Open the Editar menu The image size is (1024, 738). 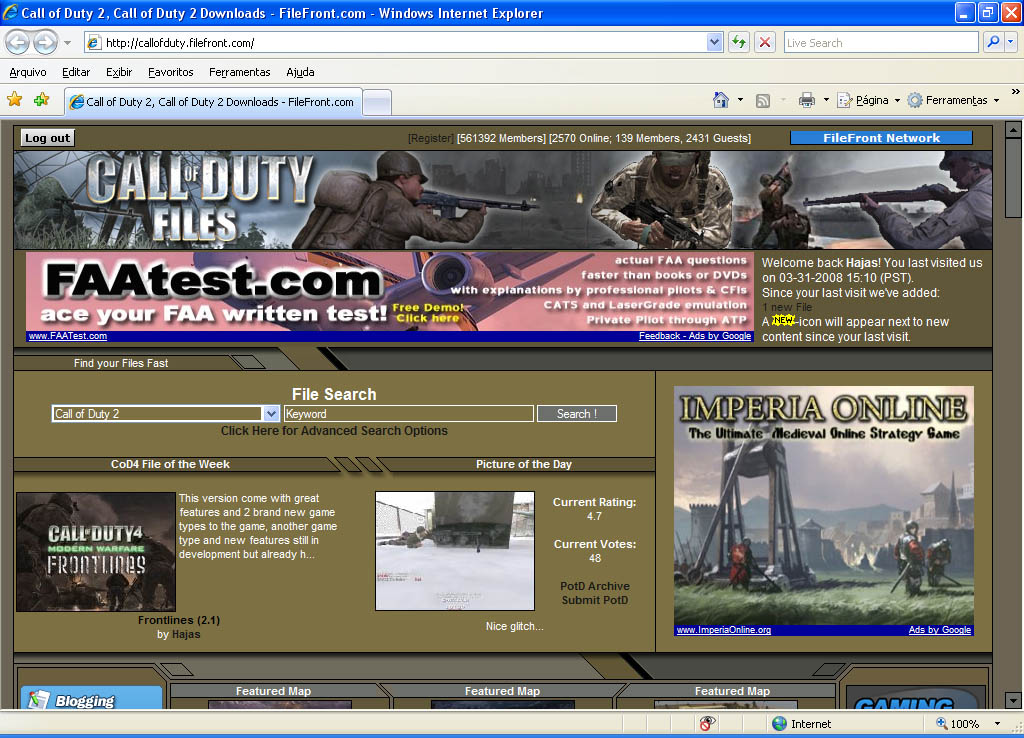click(76, 72)
